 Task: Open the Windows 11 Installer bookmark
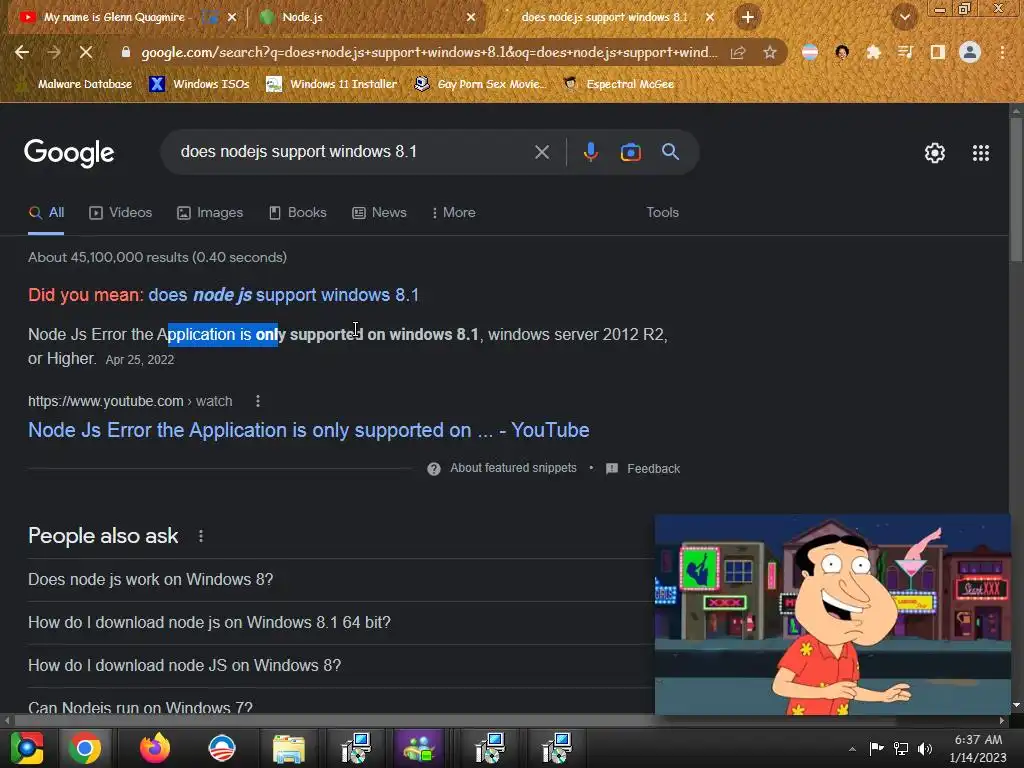coord(332,84)
